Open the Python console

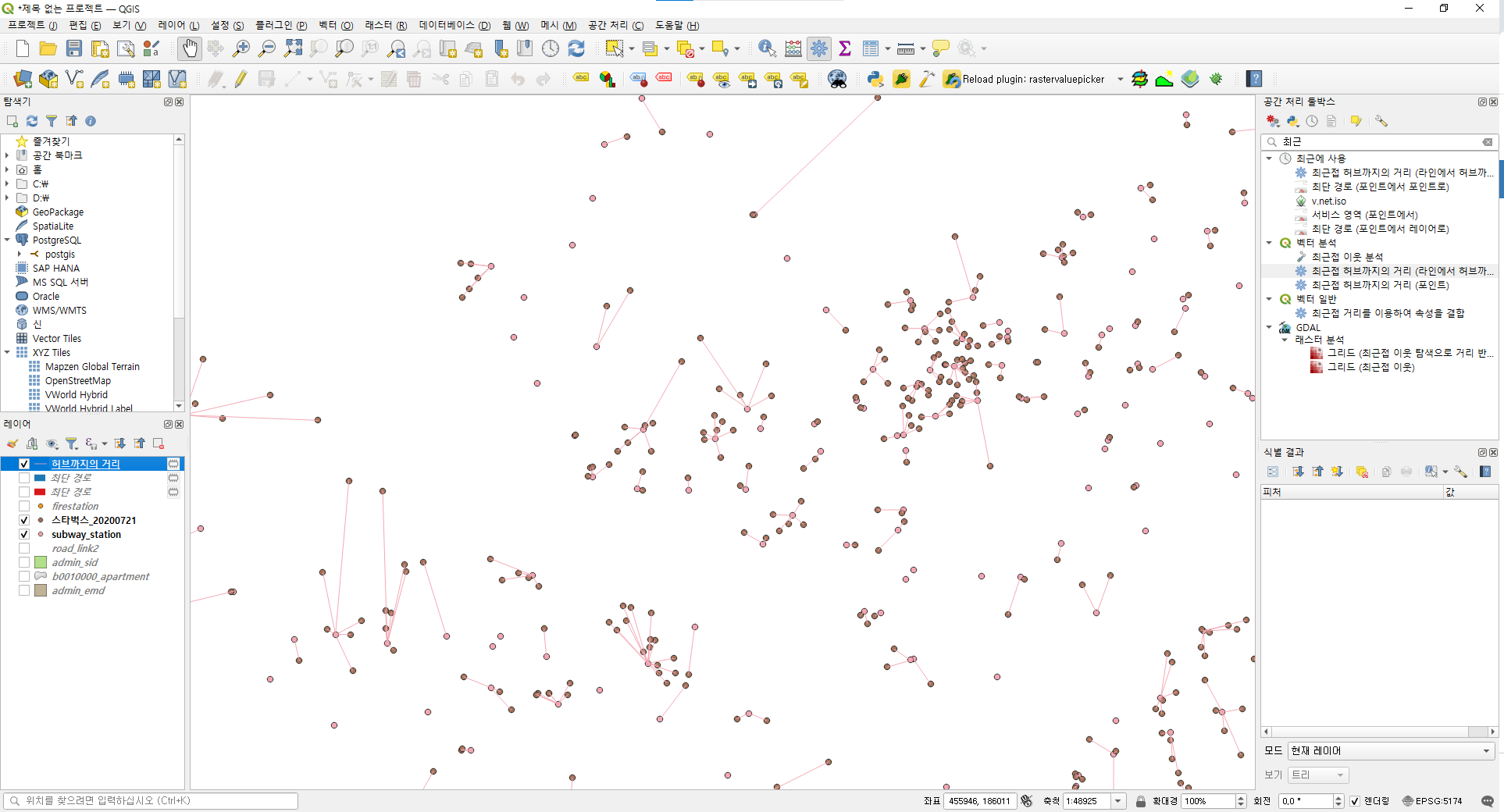pyautogui.click(x=875, y=79)
